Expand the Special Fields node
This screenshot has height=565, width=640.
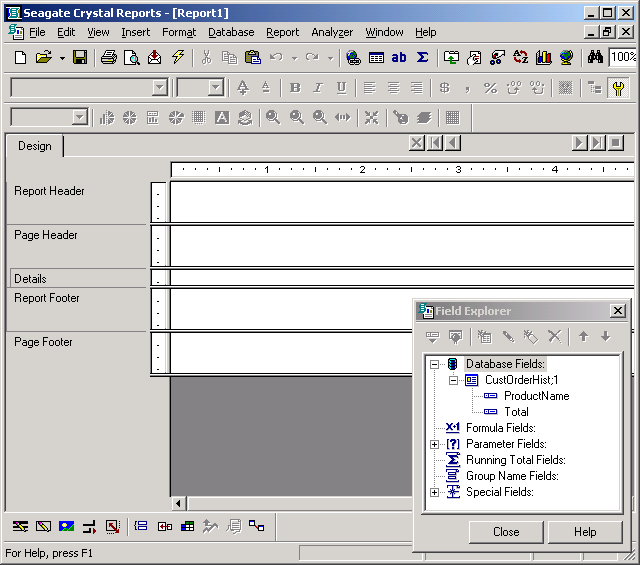(435, 492)
